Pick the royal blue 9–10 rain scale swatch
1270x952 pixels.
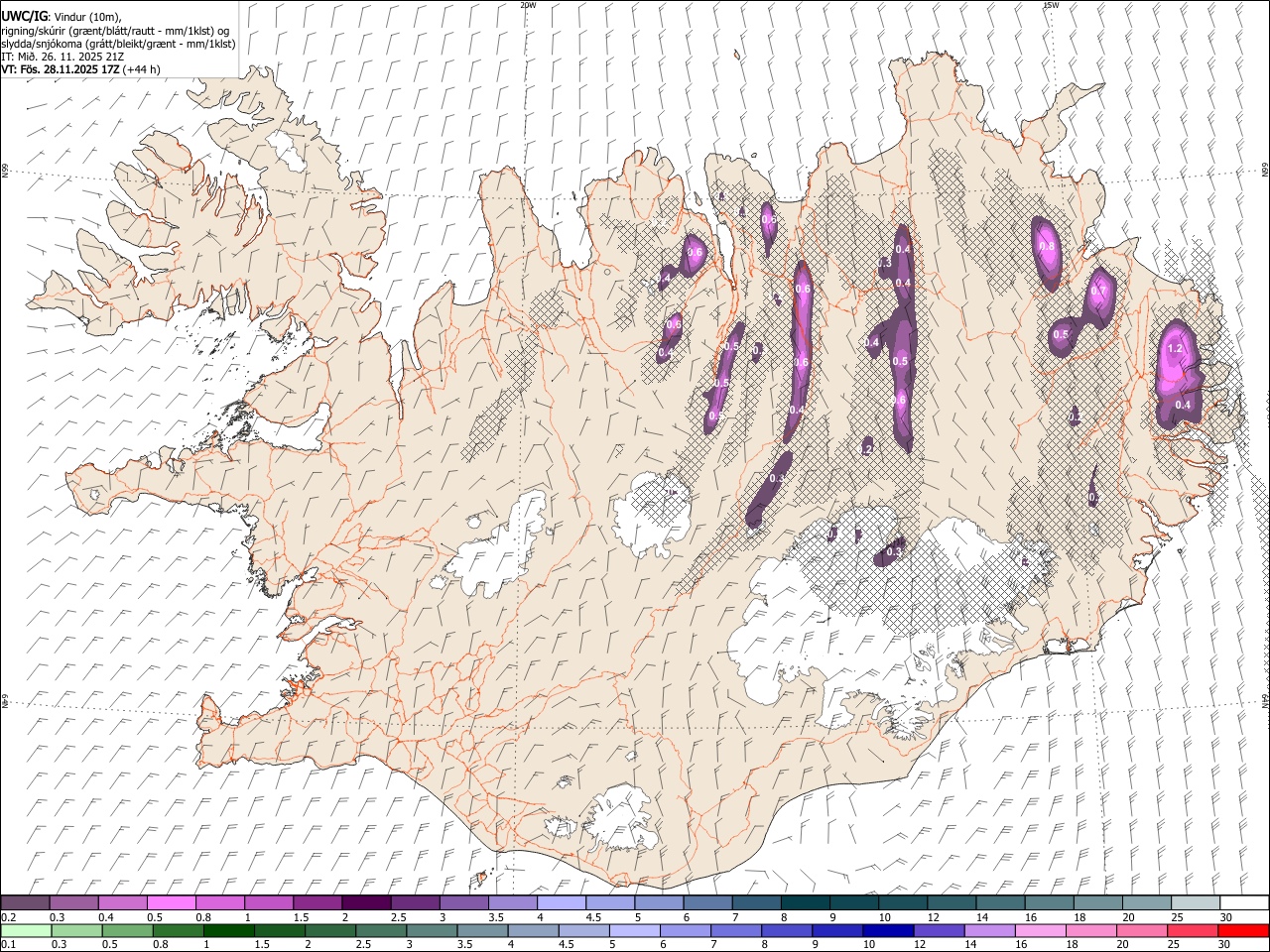click(x=838, y=930)
